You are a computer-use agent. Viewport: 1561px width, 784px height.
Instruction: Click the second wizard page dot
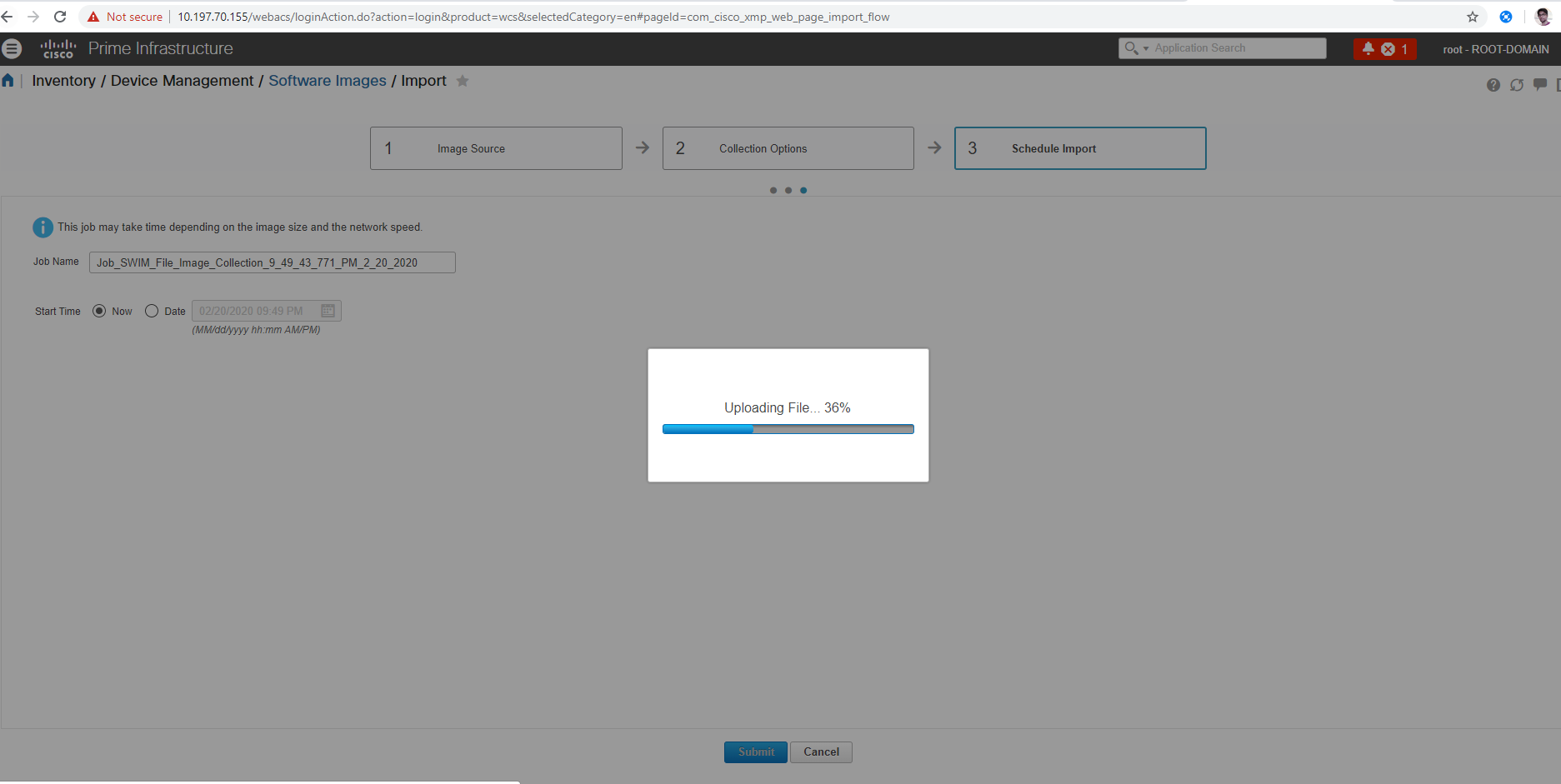tap(788, 191)
